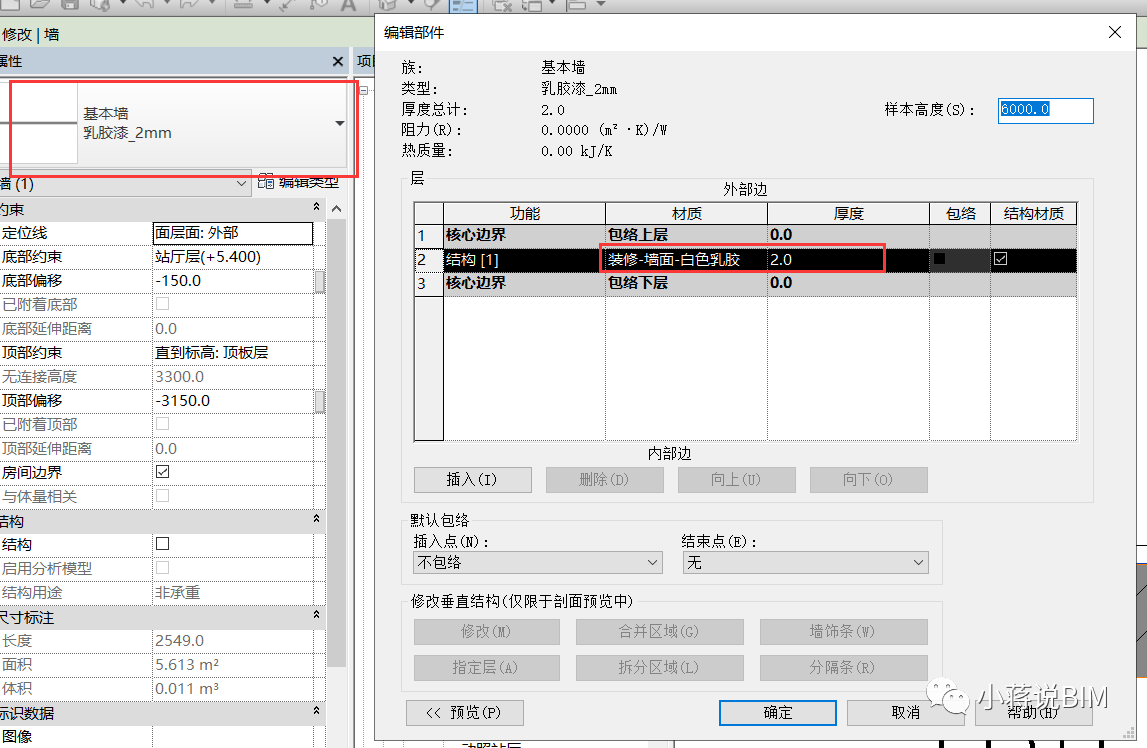Click the 底部约束 value field
The image size is (1147, 748).
233,257
